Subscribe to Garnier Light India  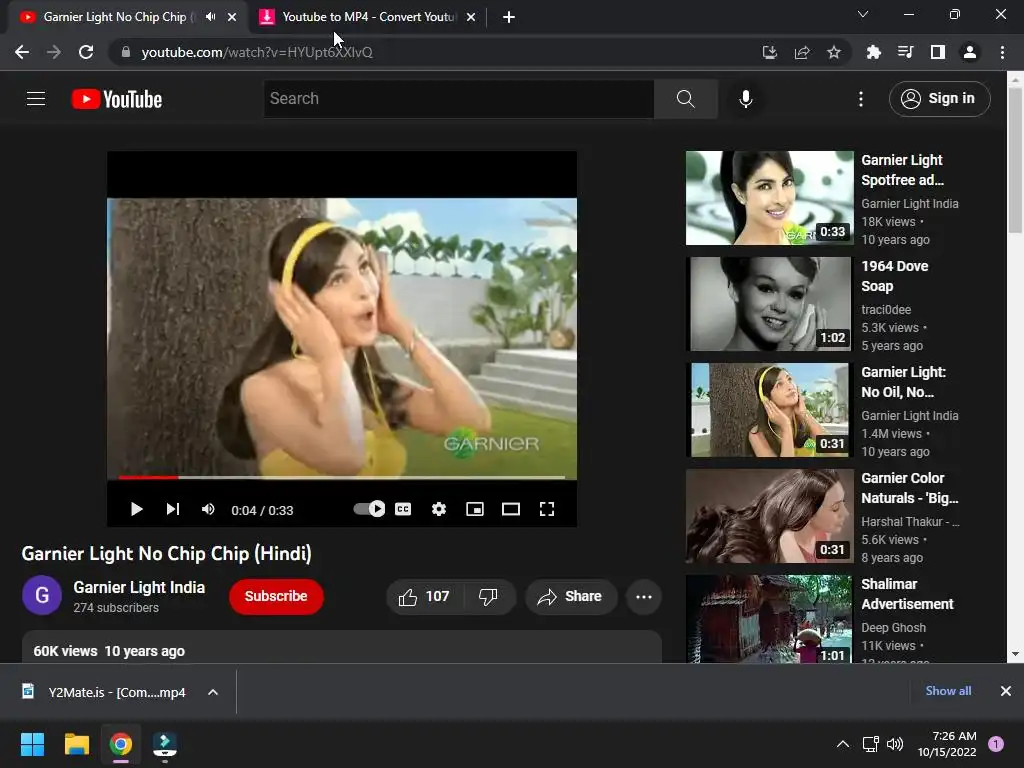276,596
